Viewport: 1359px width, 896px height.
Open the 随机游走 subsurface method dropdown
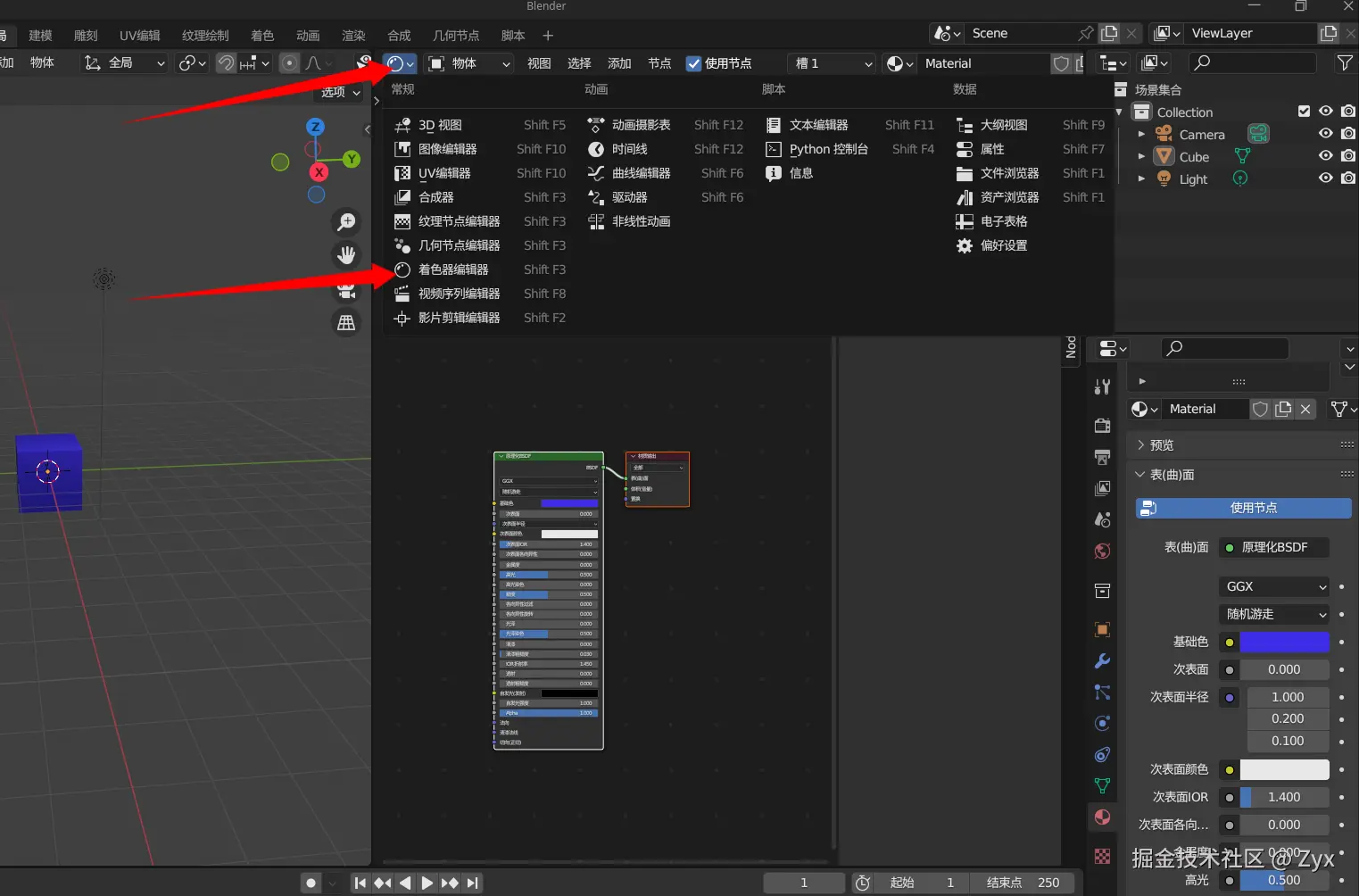click(x=1274, y=614)
